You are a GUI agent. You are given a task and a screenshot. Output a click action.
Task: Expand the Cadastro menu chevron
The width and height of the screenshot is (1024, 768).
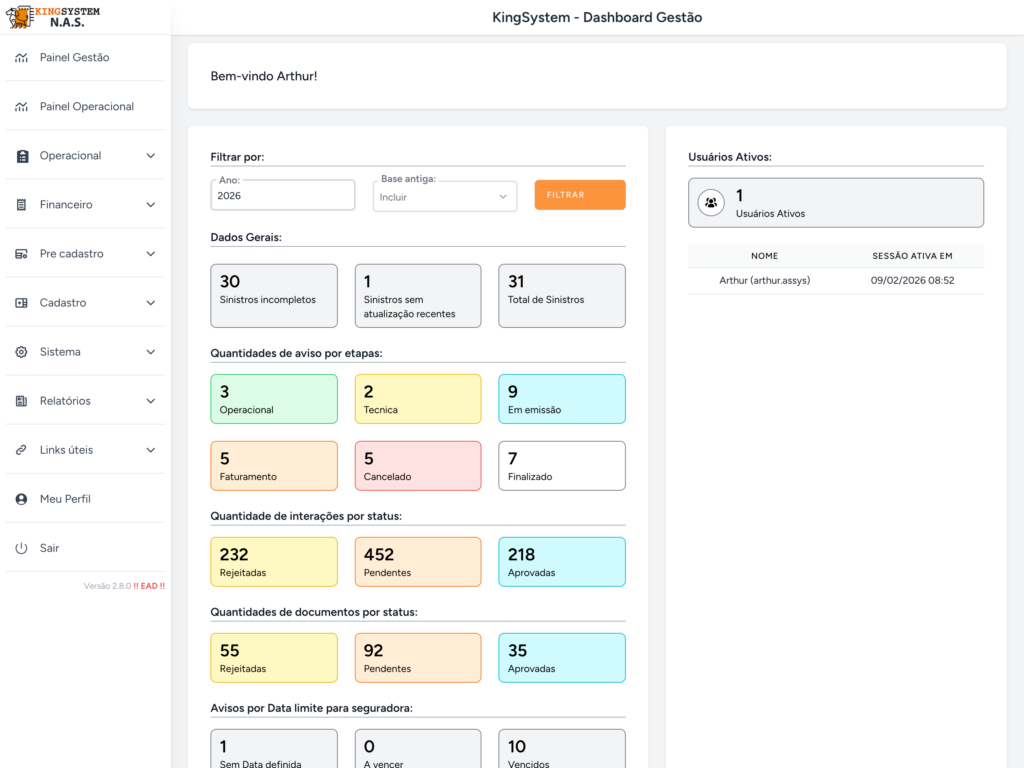coord(151,303)
